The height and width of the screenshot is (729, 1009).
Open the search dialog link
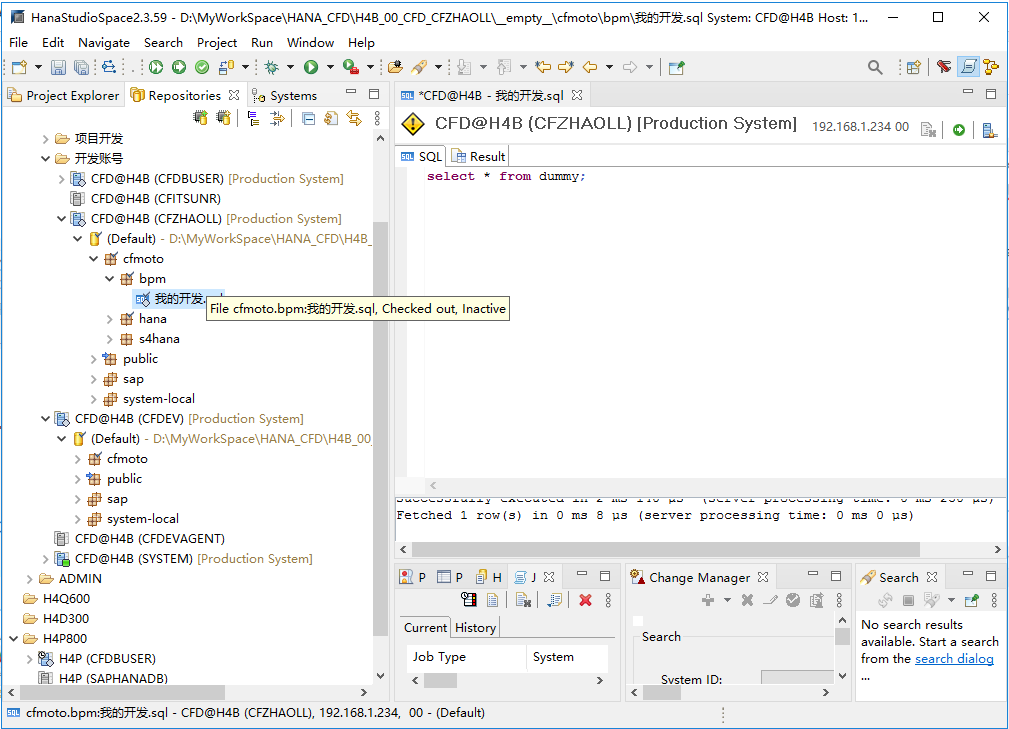954,658
